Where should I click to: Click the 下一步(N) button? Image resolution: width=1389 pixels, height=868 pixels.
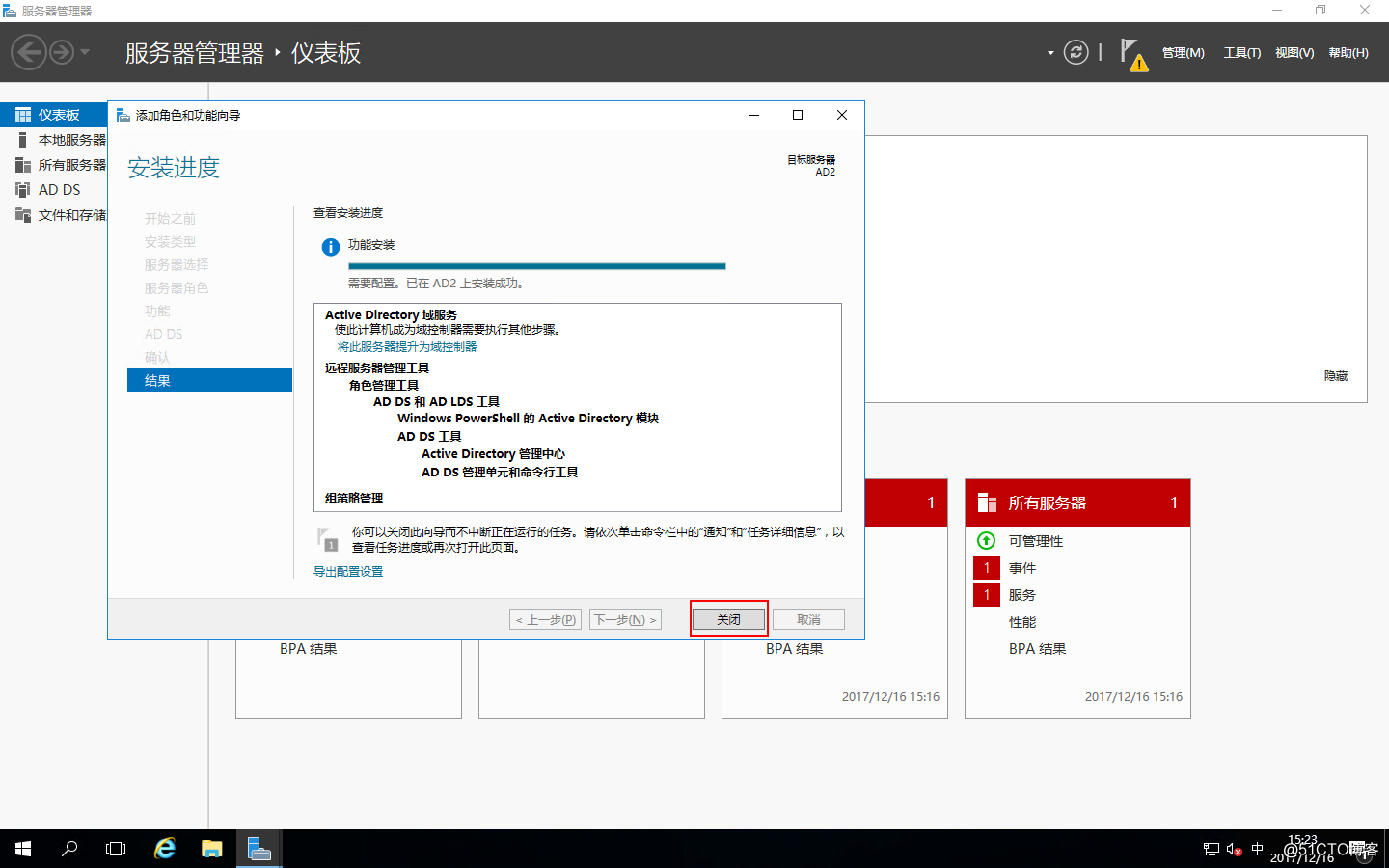[x=625, y=619]
